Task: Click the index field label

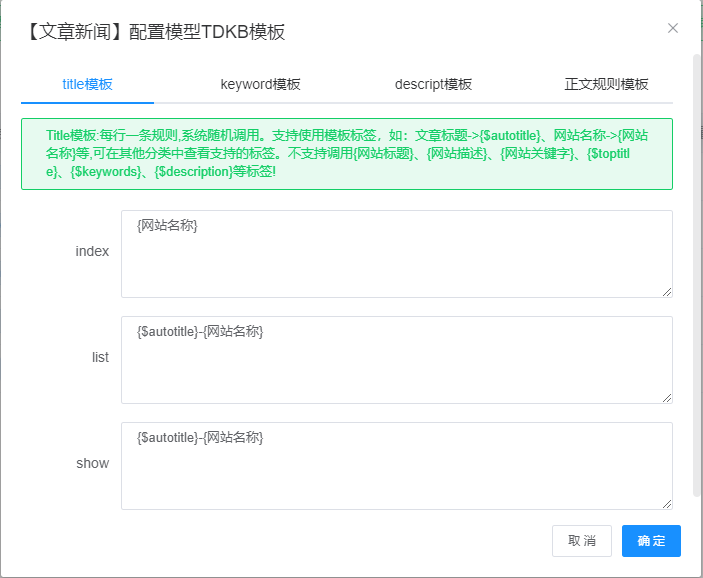Action: [x=92, y=251]
